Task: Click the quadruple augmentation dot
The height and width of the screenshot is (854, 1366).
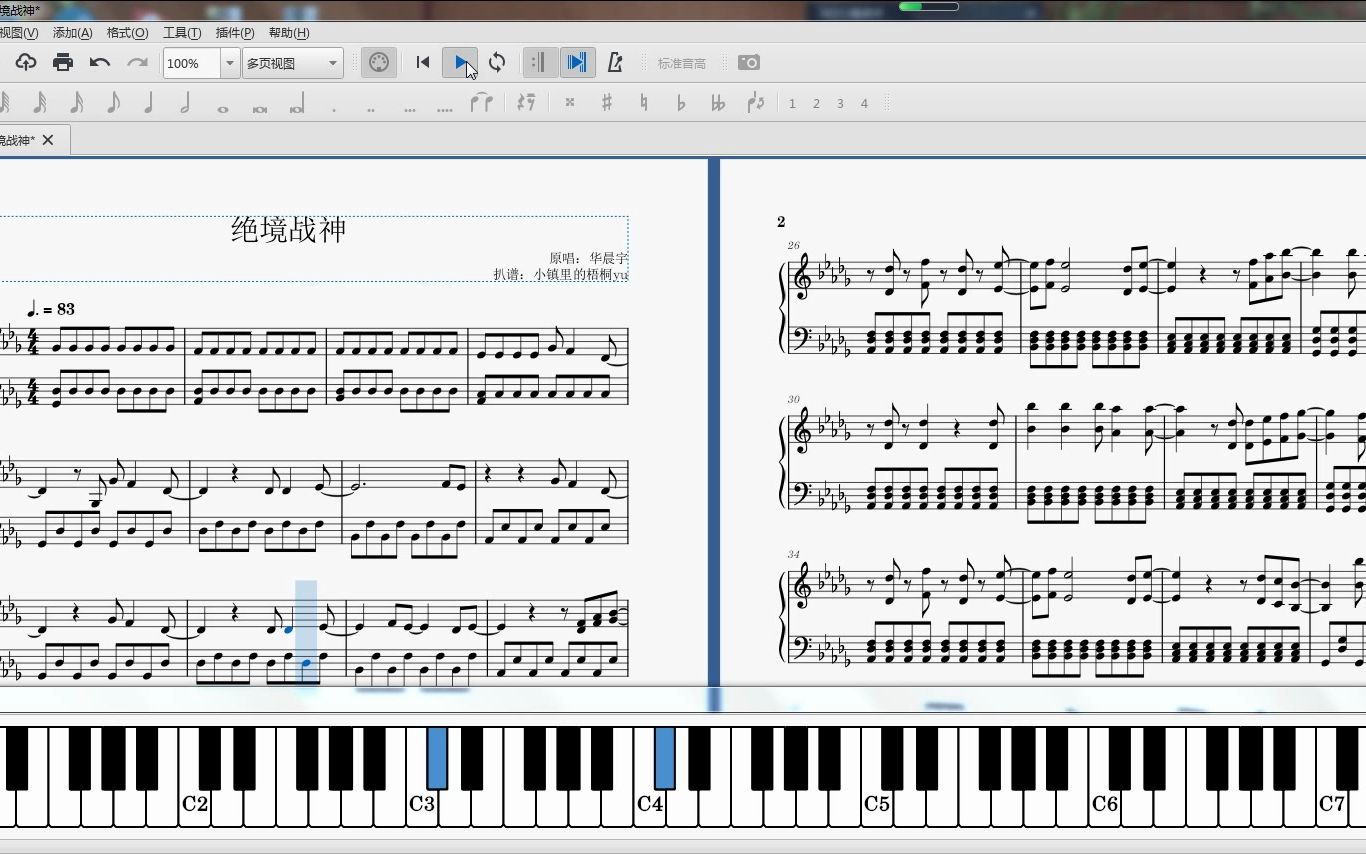Action: point(446,108)
